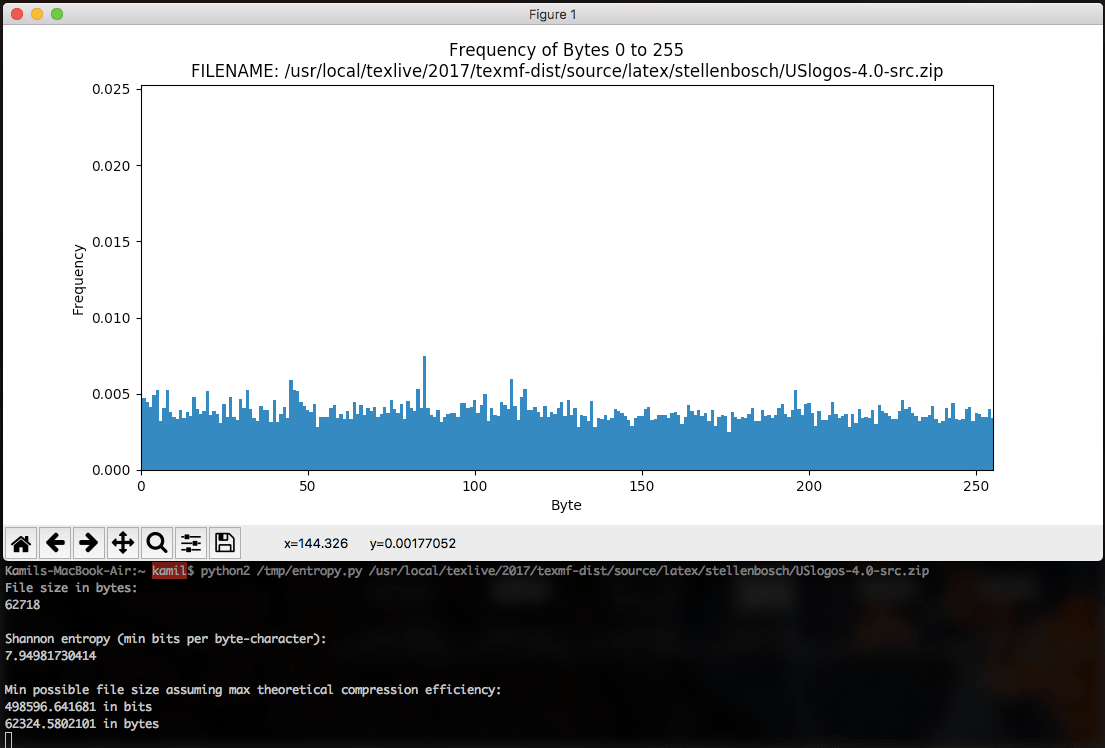Go back to the previous plot view
Screen dimensions: 1105x748
coord(55,543)
